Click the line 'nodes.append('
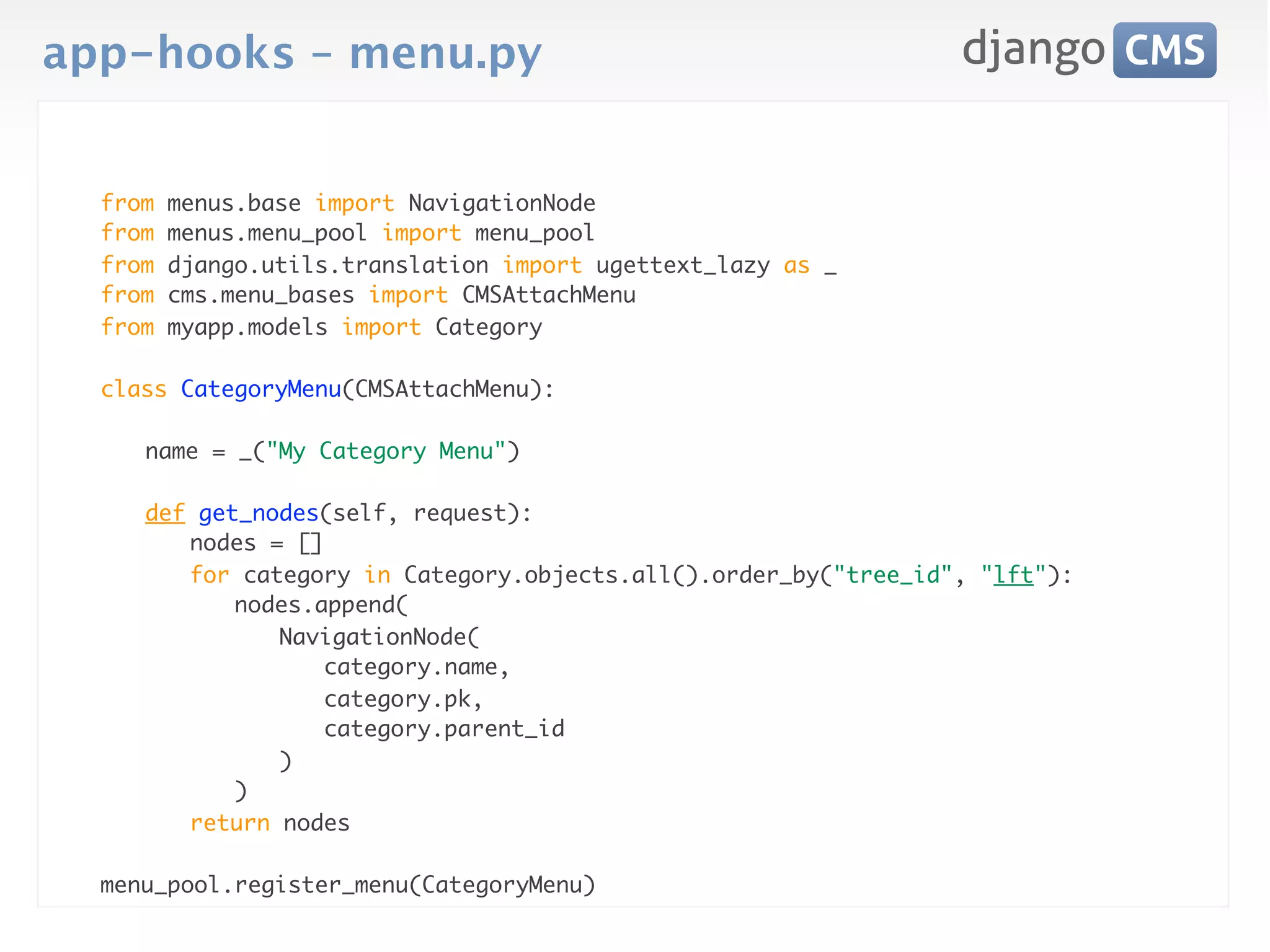 click(321, 606)
